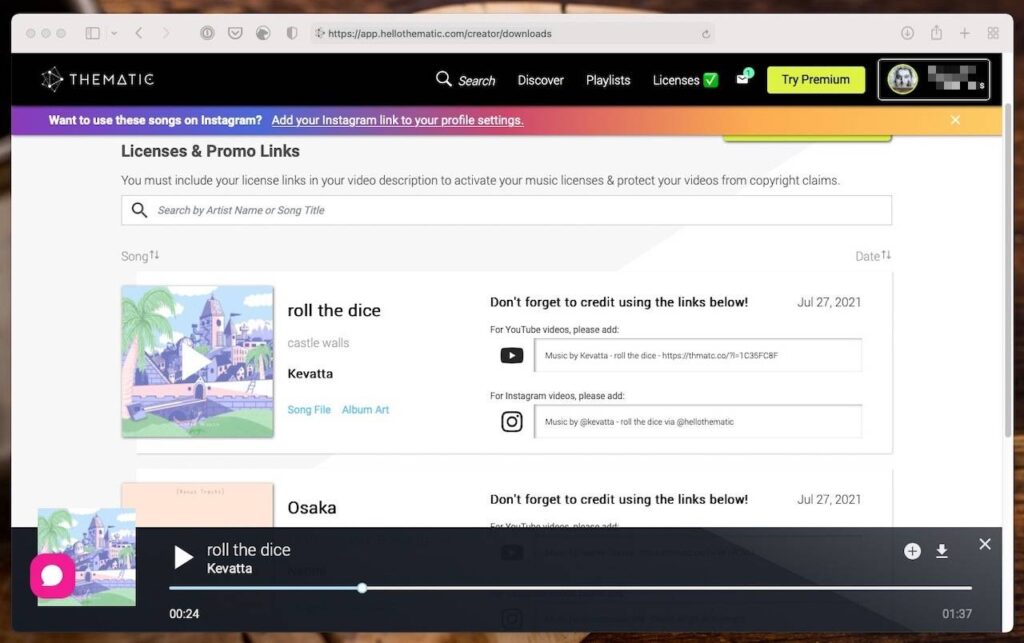Screen dimensions: 1024x643
Task: Reload the page in Safari
Action: pos(706,34)
